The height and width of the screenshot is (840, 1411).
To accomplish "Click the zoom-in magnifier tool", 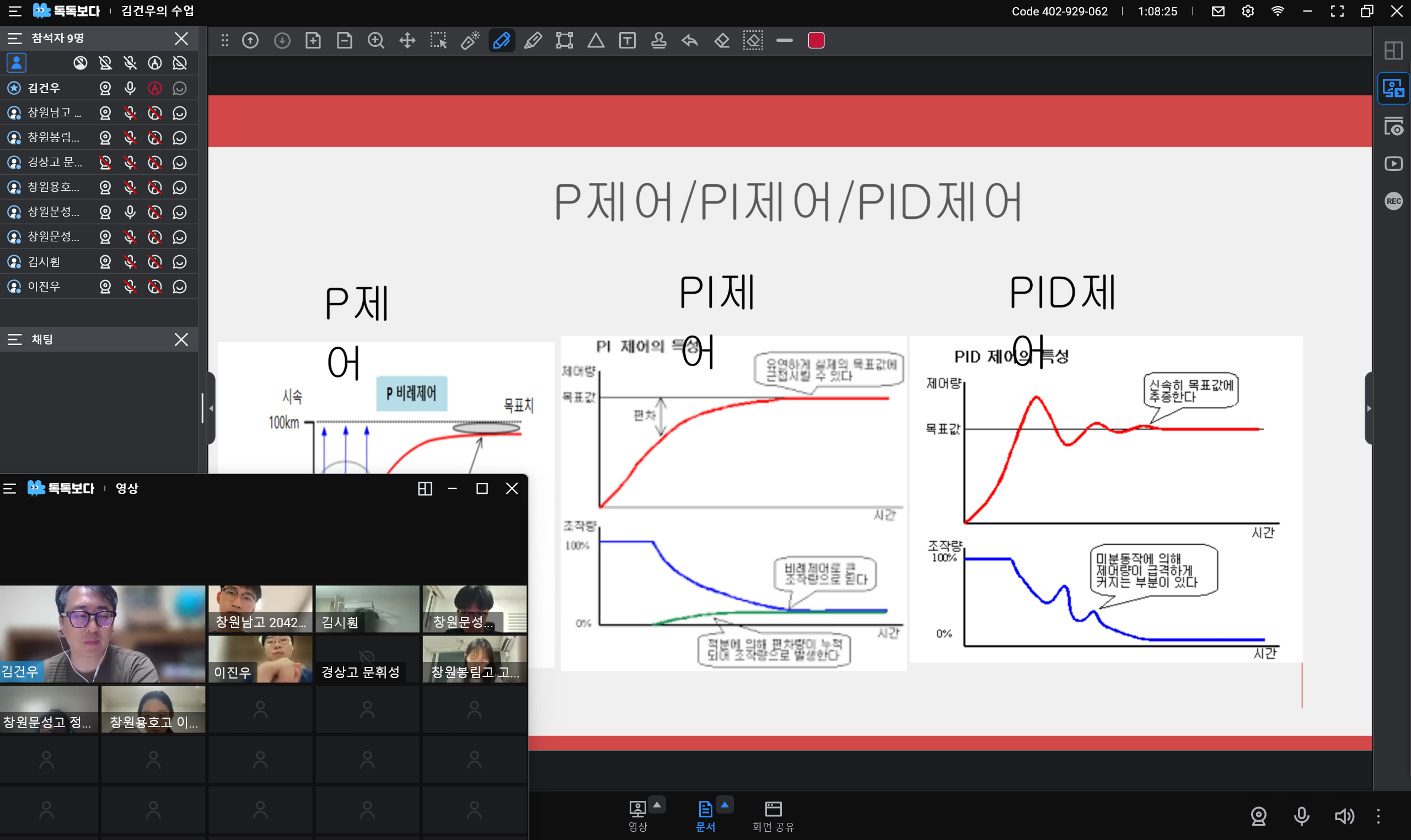I will tap(376, 41).
